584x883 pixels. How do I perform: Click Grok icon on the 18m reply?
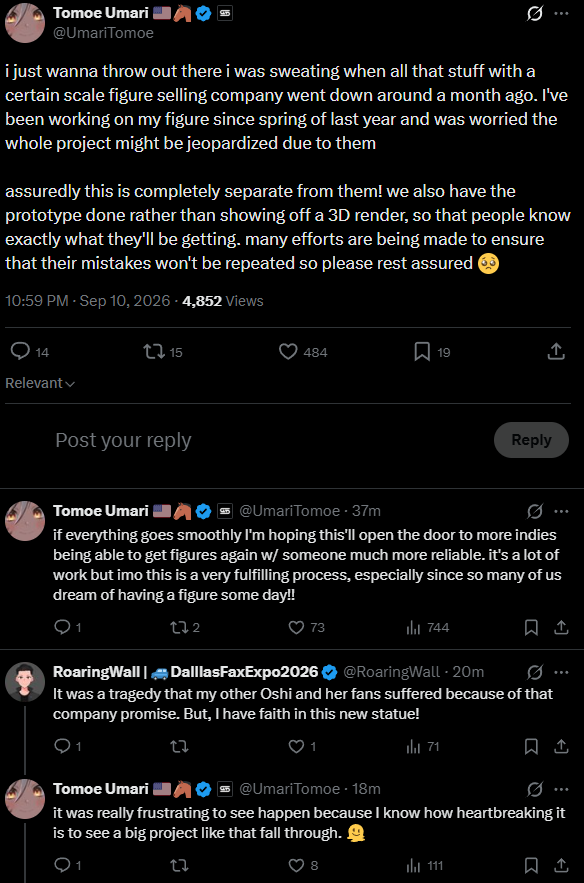pyautogui.click(x=534, y=790)
